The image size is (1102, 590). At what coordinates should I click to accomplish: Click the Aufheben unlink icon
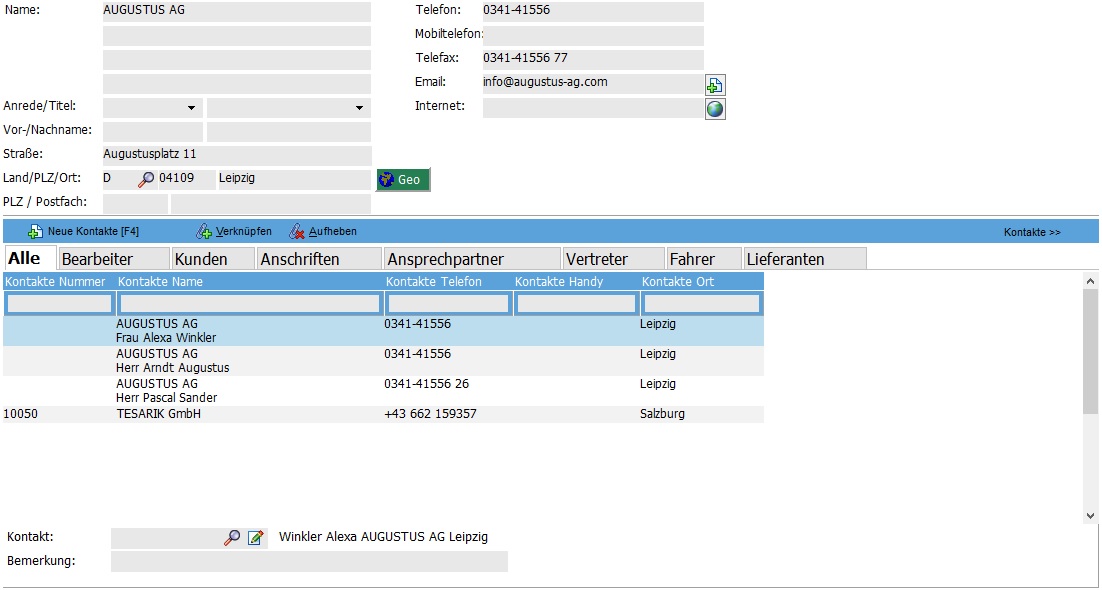point(297,231)
